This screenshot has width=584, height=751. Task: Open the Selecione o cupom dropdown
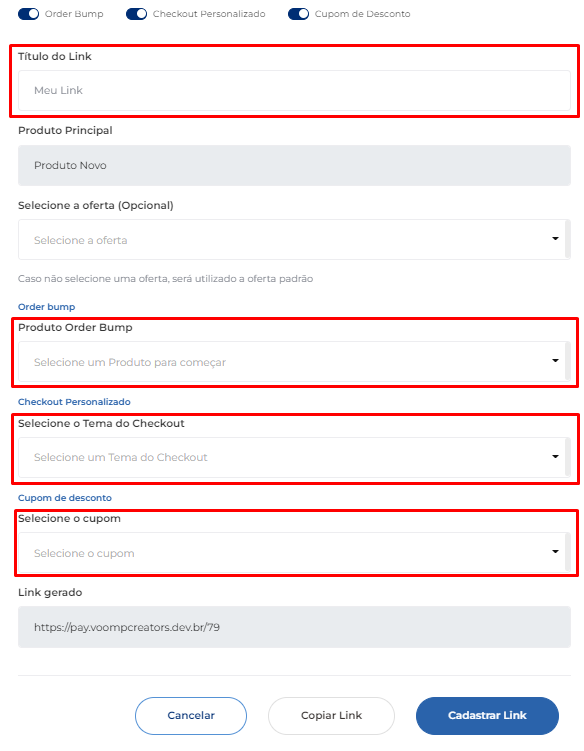pos(294,552)
